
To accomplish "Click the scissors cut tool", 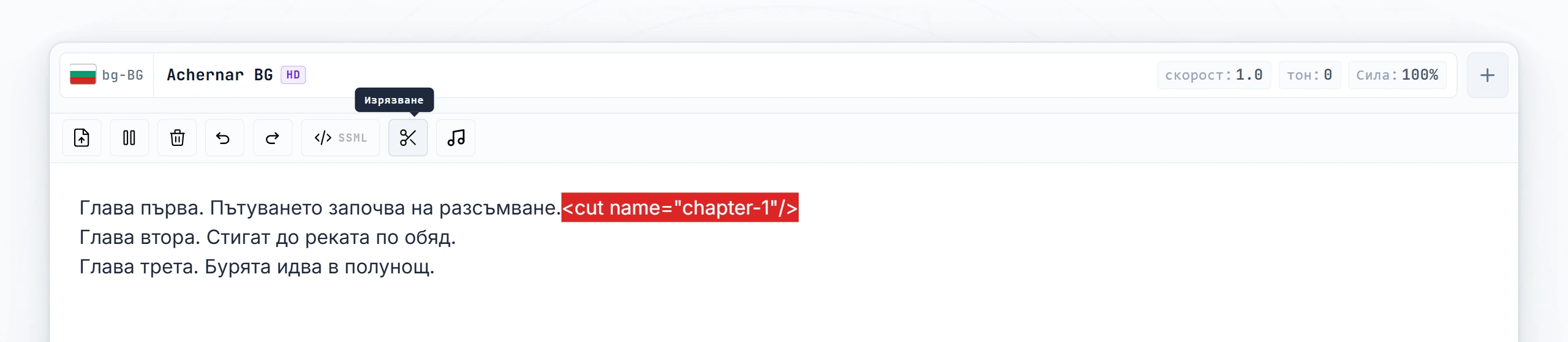I will click(408, 138).
